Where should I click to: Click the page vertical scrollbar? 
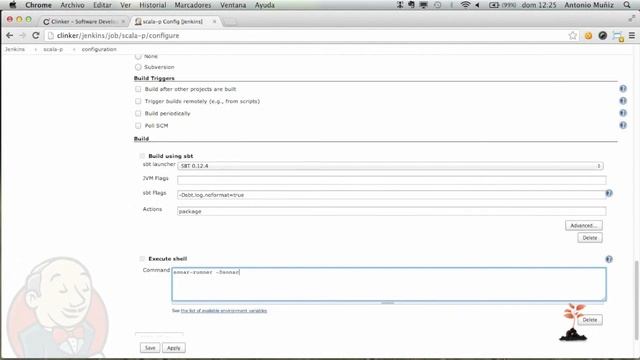tap(636, 300)
